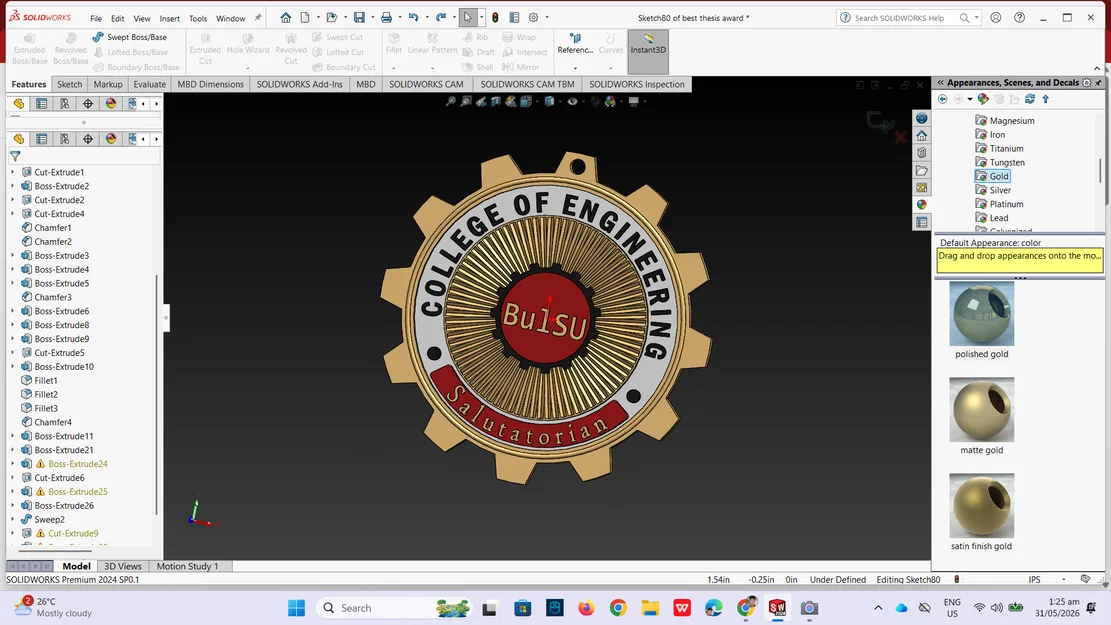1111x625 pixels.
Task: Switch to Motion Study 1 tab
Action: click(187, 566)
